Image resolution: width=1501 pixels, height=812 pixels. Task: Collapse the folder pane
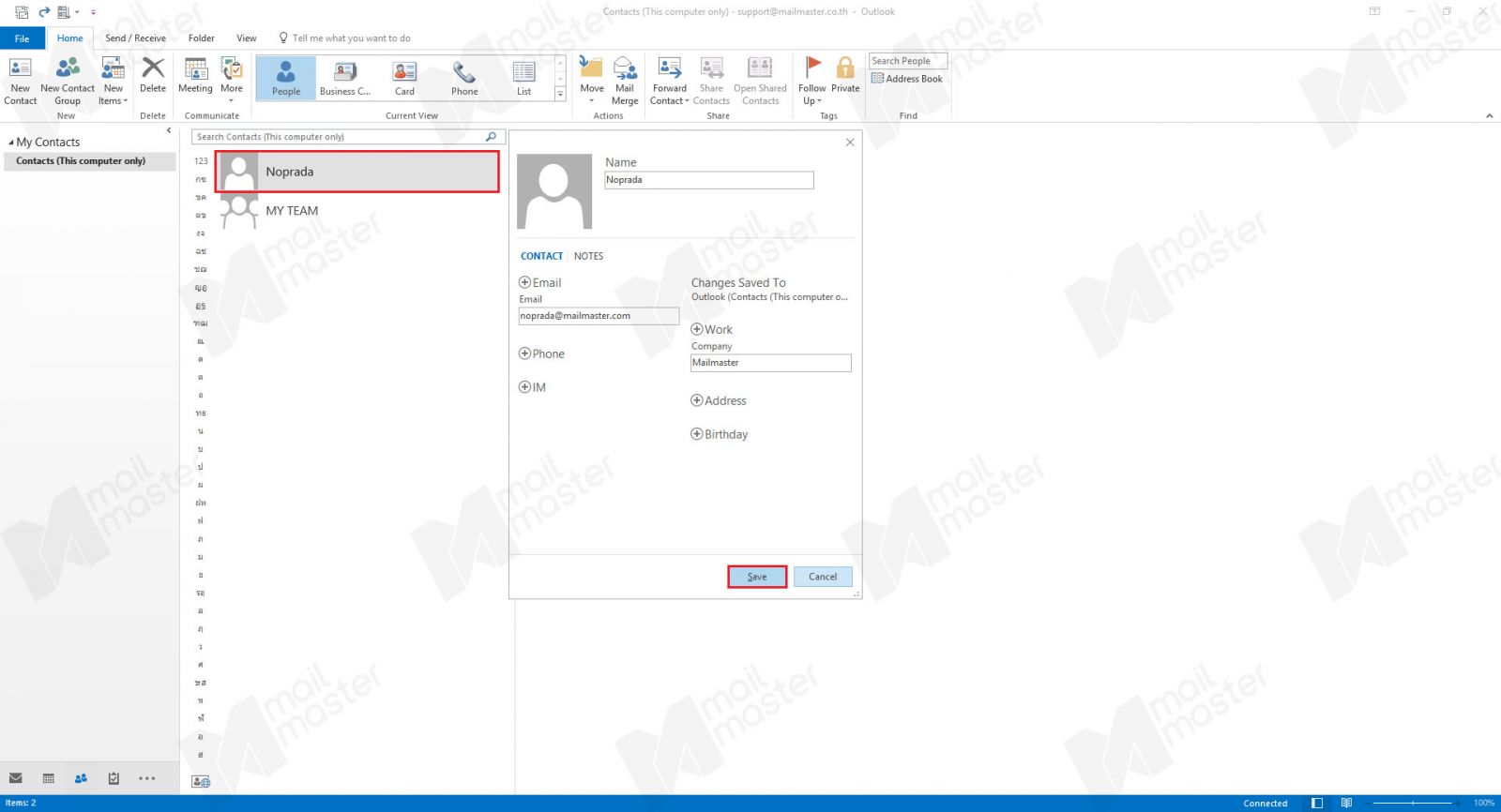point(169,130)
